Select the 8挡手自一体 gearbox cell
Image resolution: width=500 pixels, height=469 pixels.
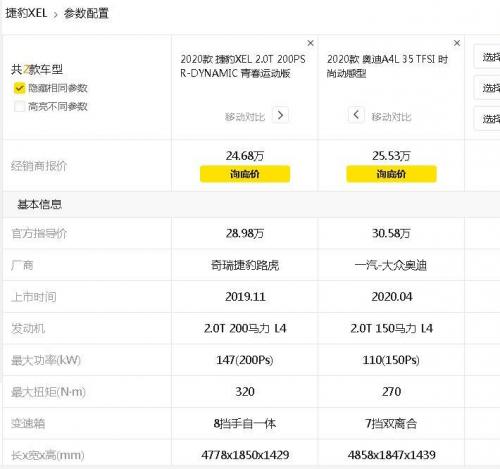click(x=245, y=423)
